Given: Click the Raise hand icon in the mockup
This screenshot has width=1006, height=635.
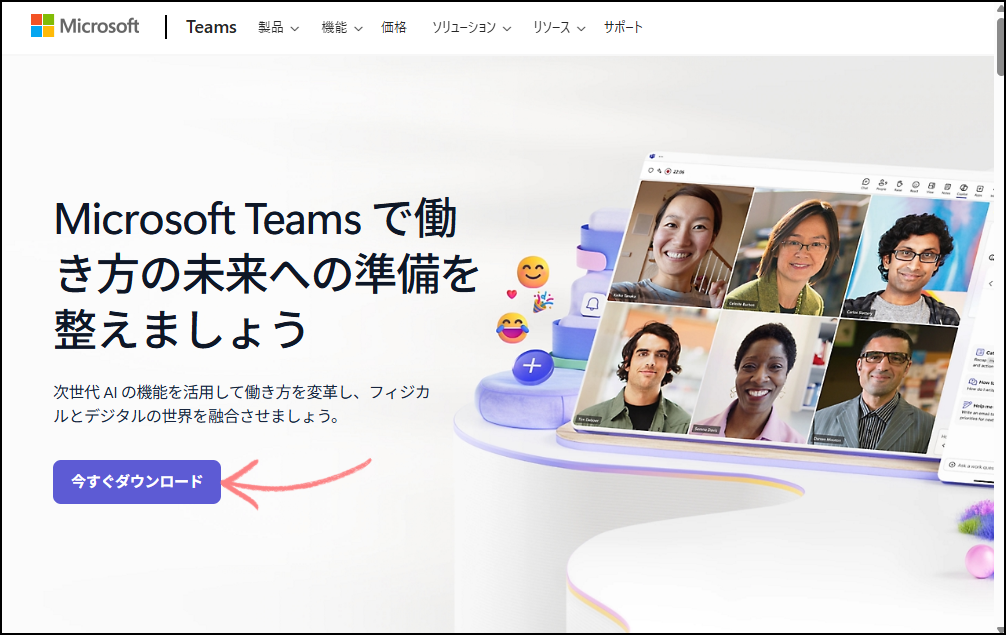Looking at the screenshot, I should [x=899, y=187].
